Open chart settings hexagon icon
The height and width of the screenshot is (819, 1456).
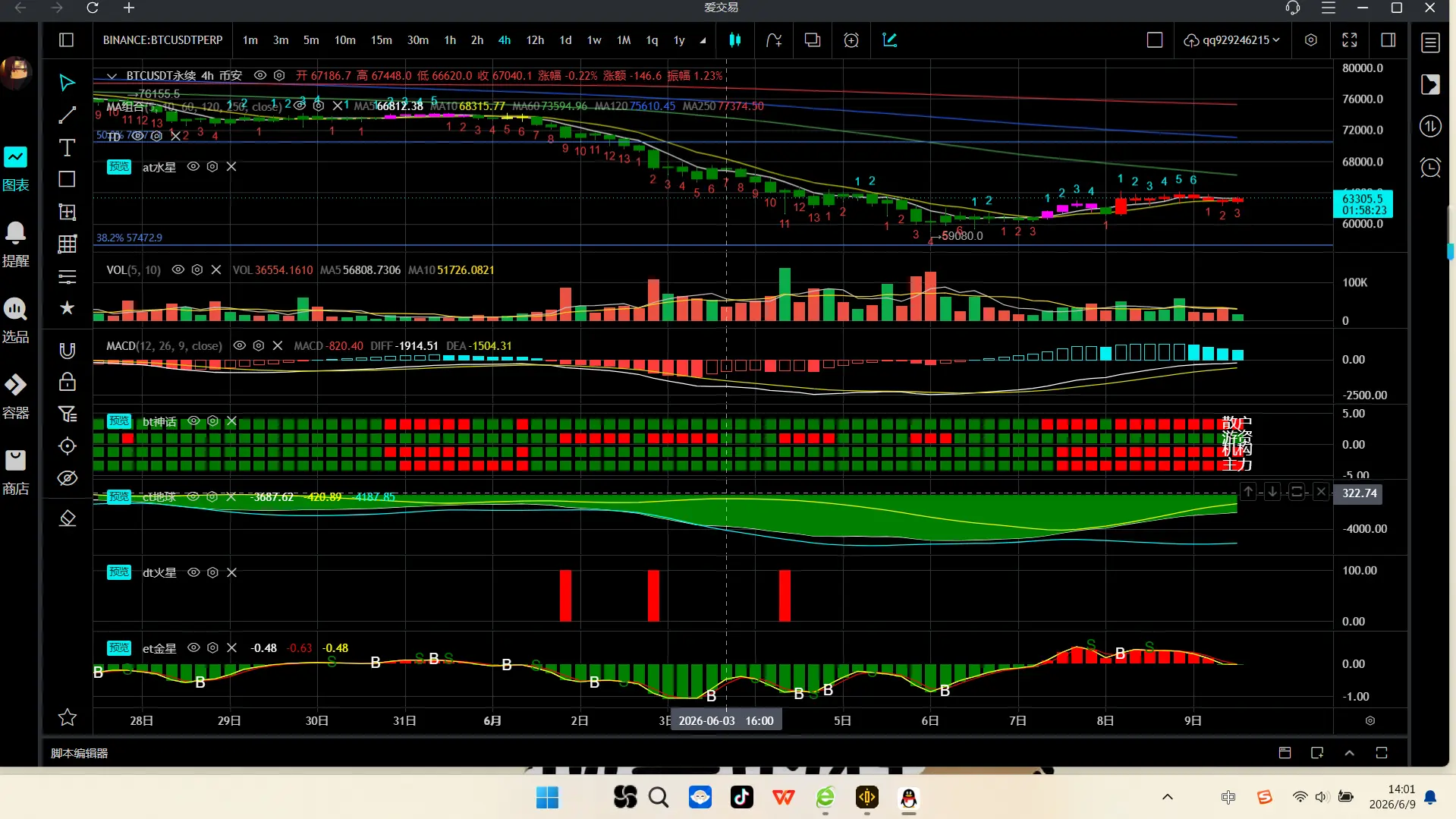pyautogui.click(x=1310, y=40)
